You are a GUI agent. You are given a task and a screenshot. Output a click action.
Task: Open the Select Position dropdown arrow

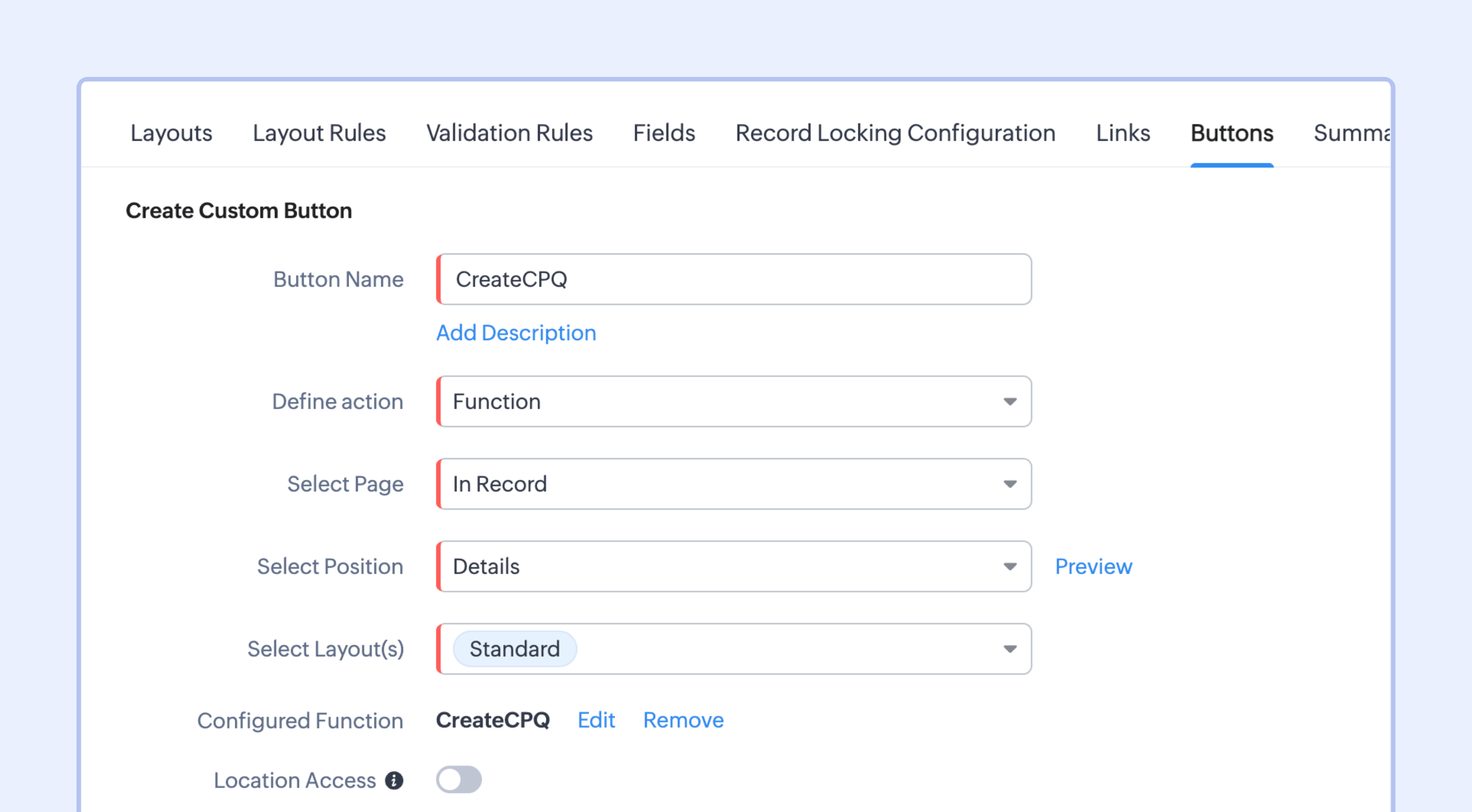(x=1010, y=567)
